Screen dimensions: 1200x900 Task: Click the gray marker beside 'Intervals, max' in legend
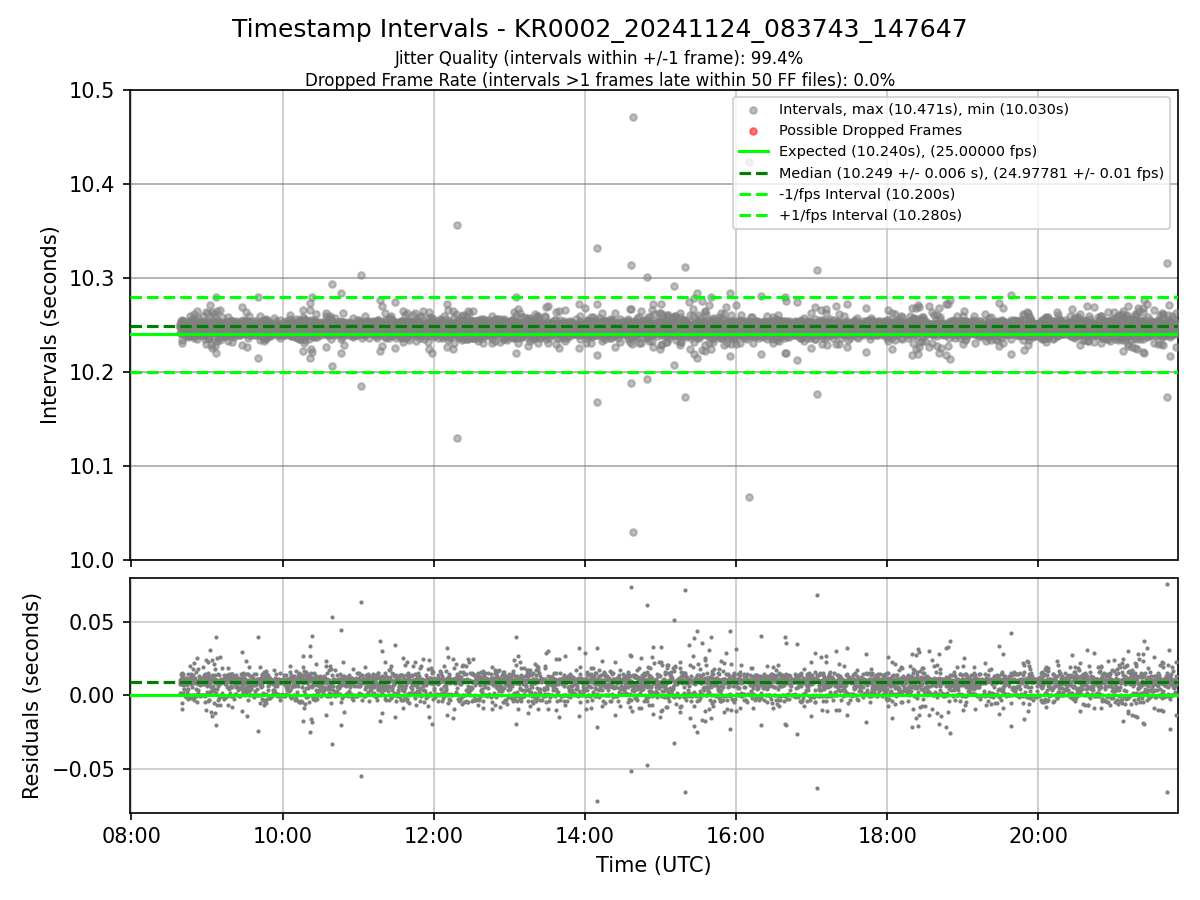pos(754,110)
